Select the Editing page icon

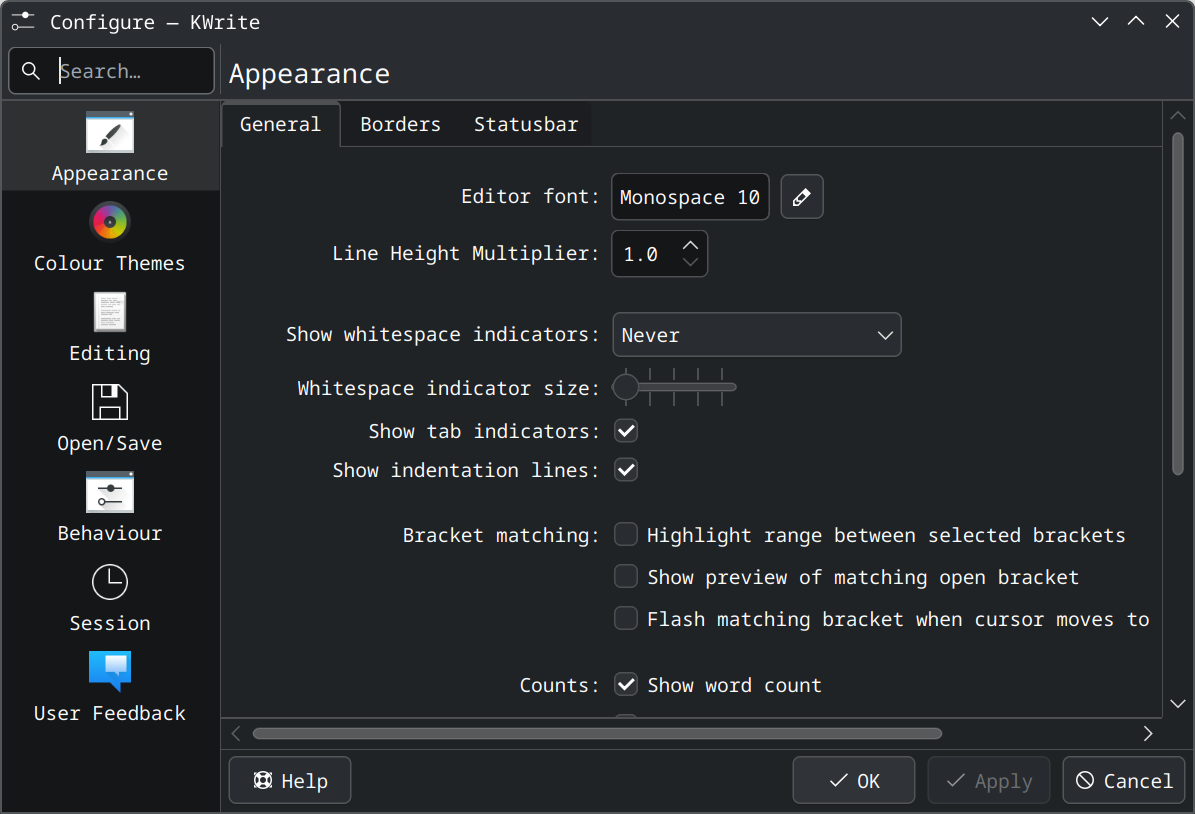click(x=110, y=313)
